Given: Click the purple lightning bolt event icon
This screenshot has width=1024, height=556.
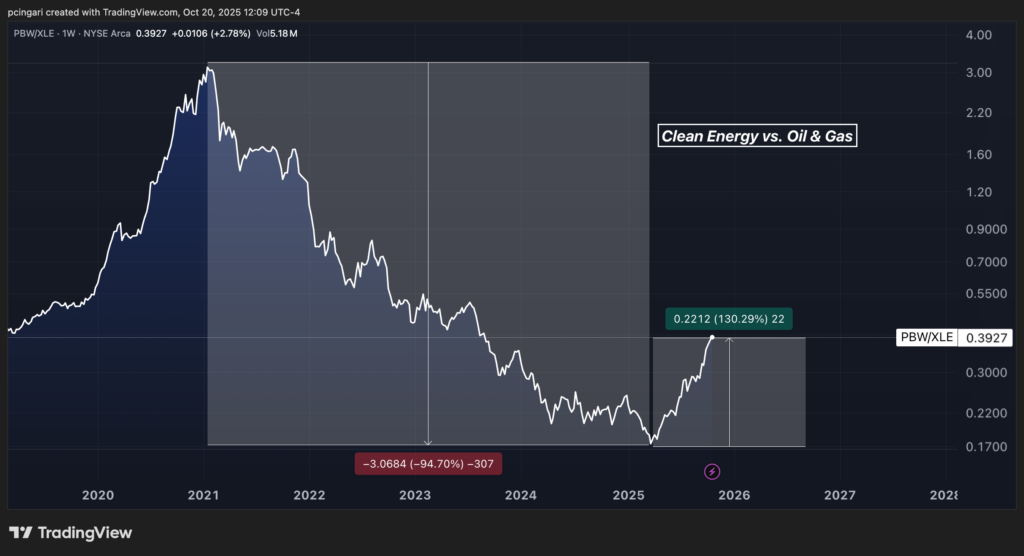Looking at the screenshot, I should click(712, 471).
